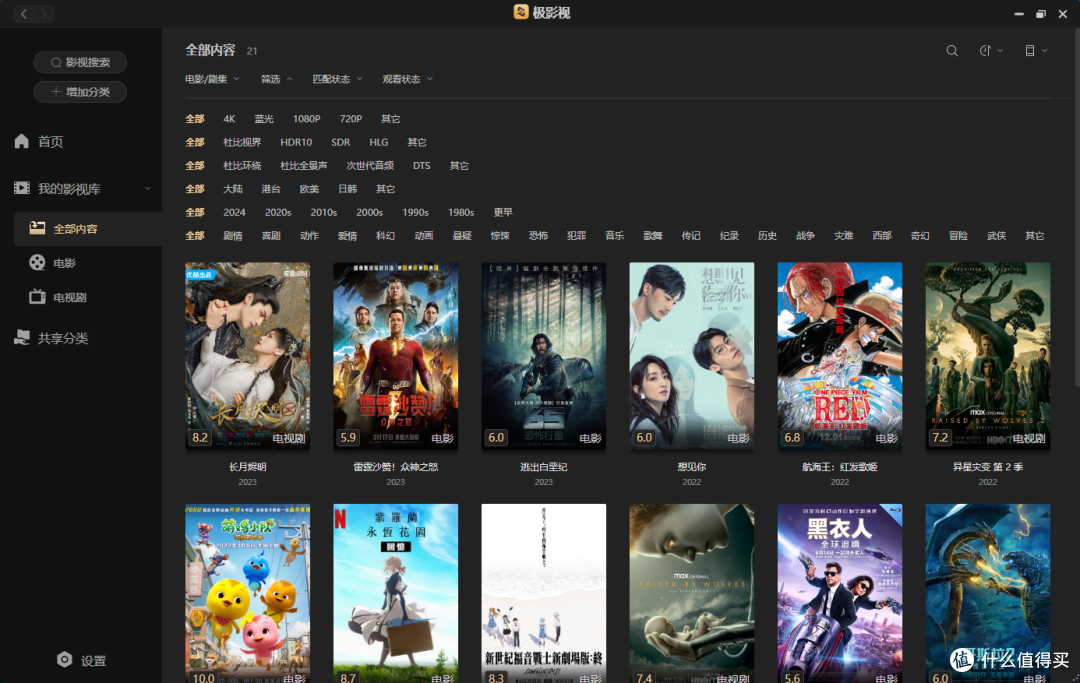
Task: Filter by year 2024
Action: click(234, 213)
